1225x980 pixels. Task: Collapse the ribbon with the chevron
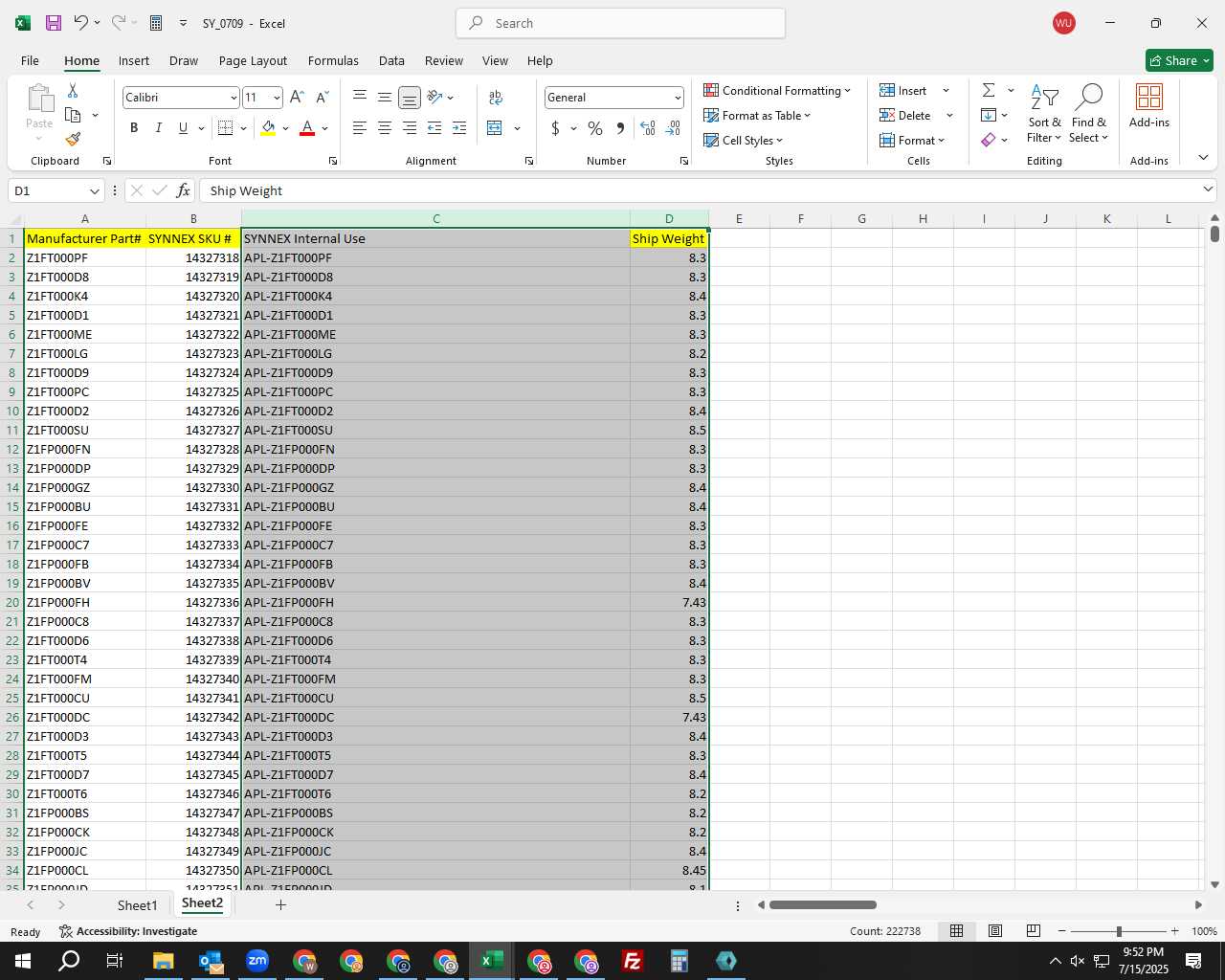click(x=1203, y=157)
